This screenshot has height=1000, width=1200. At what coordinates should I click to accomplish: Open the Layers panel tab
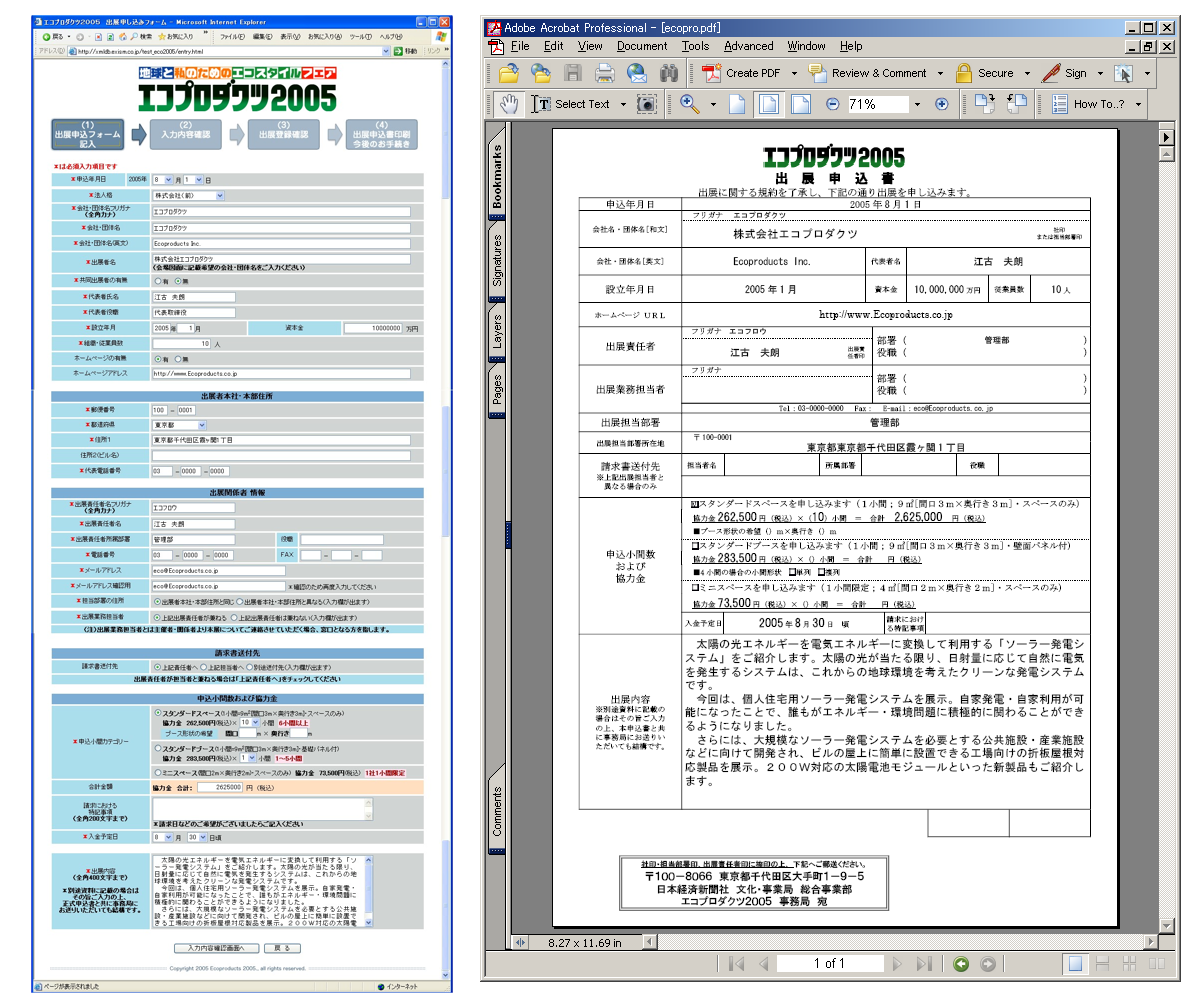[497, 332]
